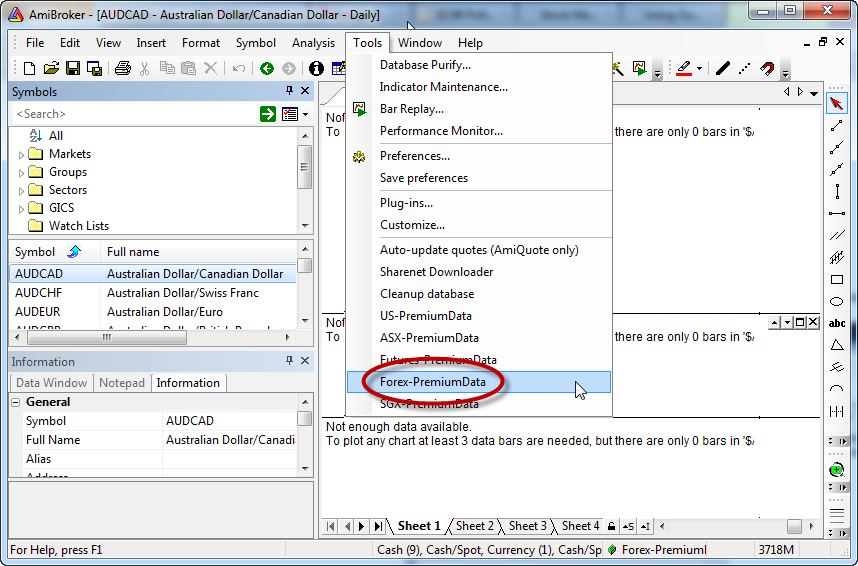This screenshot has height=566, width=858.
Task: Click the Save floppy disk icon
Action: coord(73,68)
